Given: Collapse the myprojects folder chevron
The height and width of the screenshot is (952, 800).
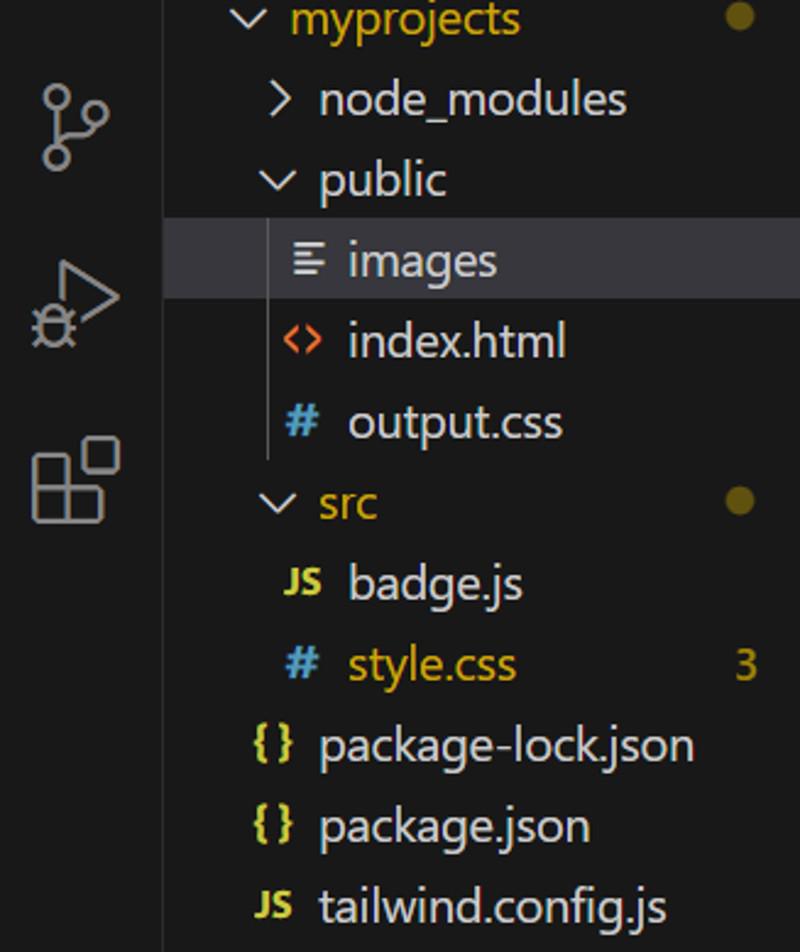Looking at the screenshot, I should pos(248,18).
